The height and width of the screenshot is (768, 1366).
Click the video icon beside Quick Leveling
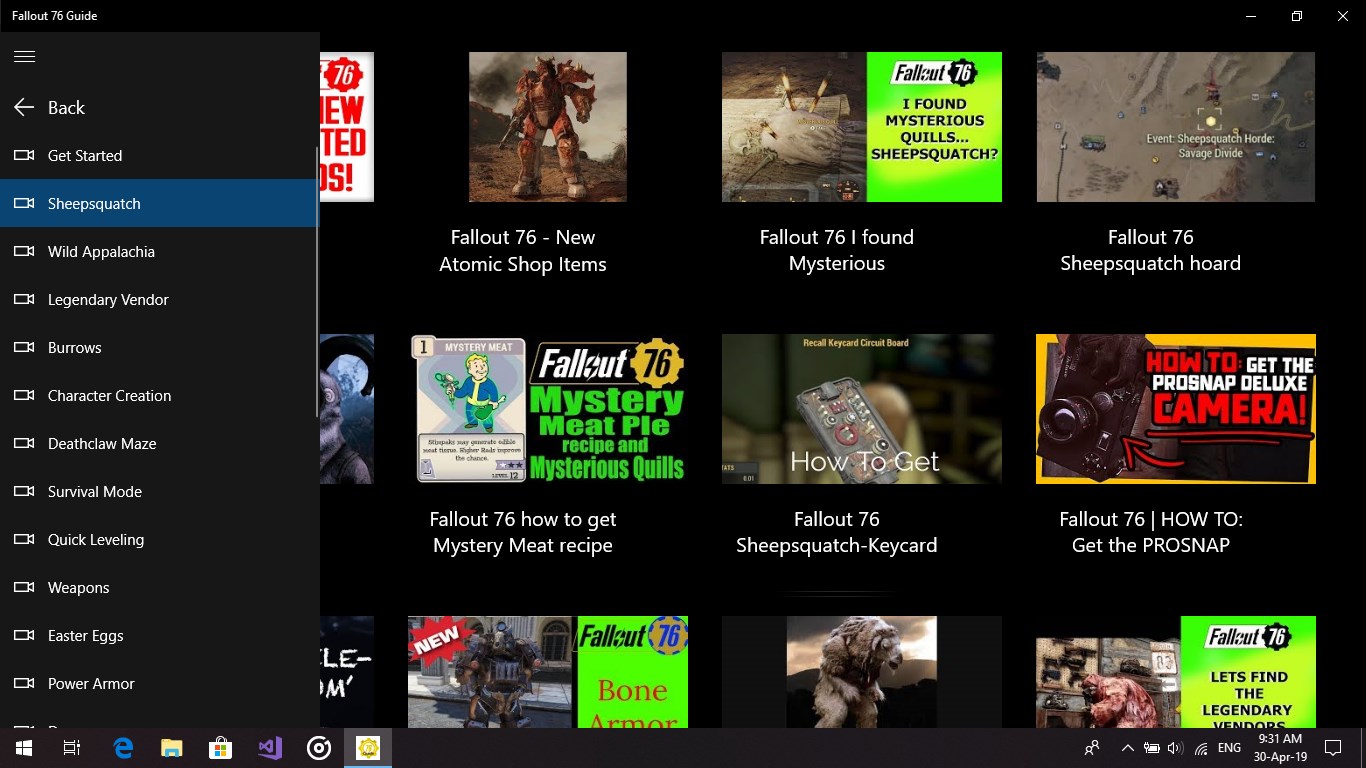(x=24, y=539)
